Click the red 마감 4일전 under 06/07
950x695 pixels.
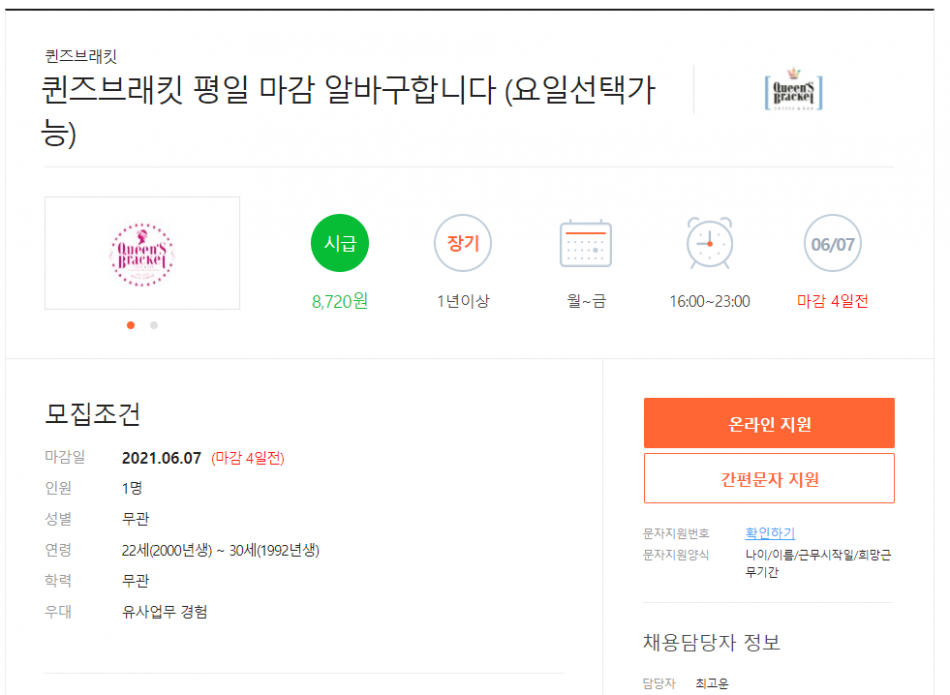[x=832, y=301]
